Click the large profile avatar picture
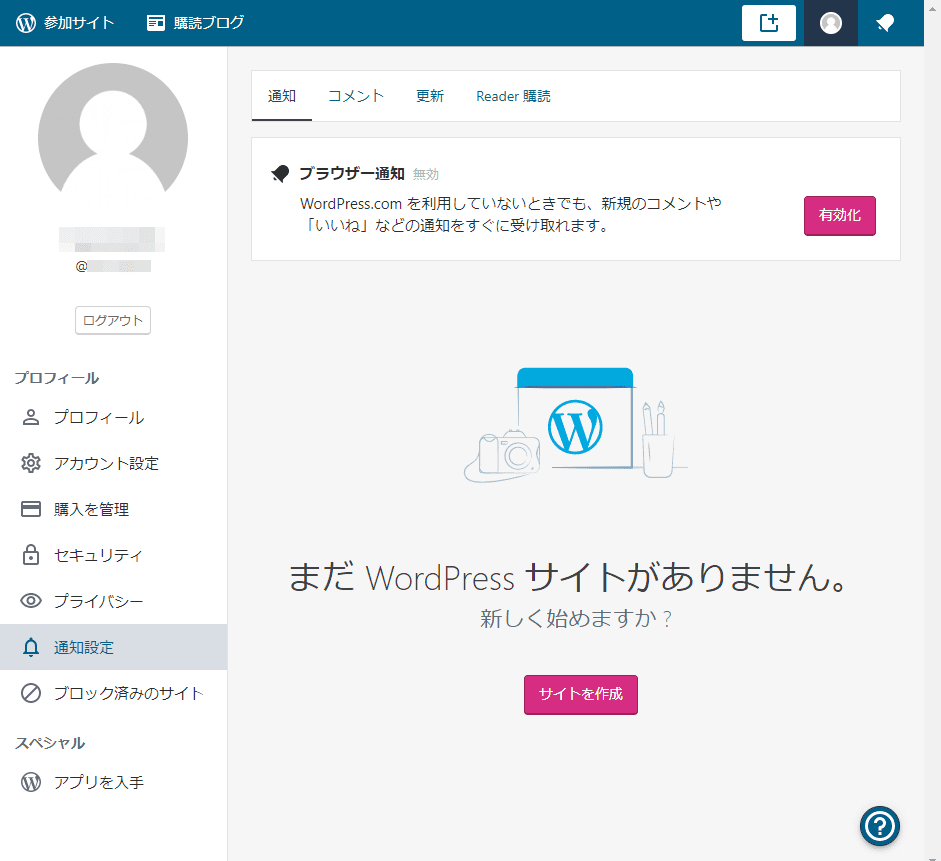 pos(113,137)
